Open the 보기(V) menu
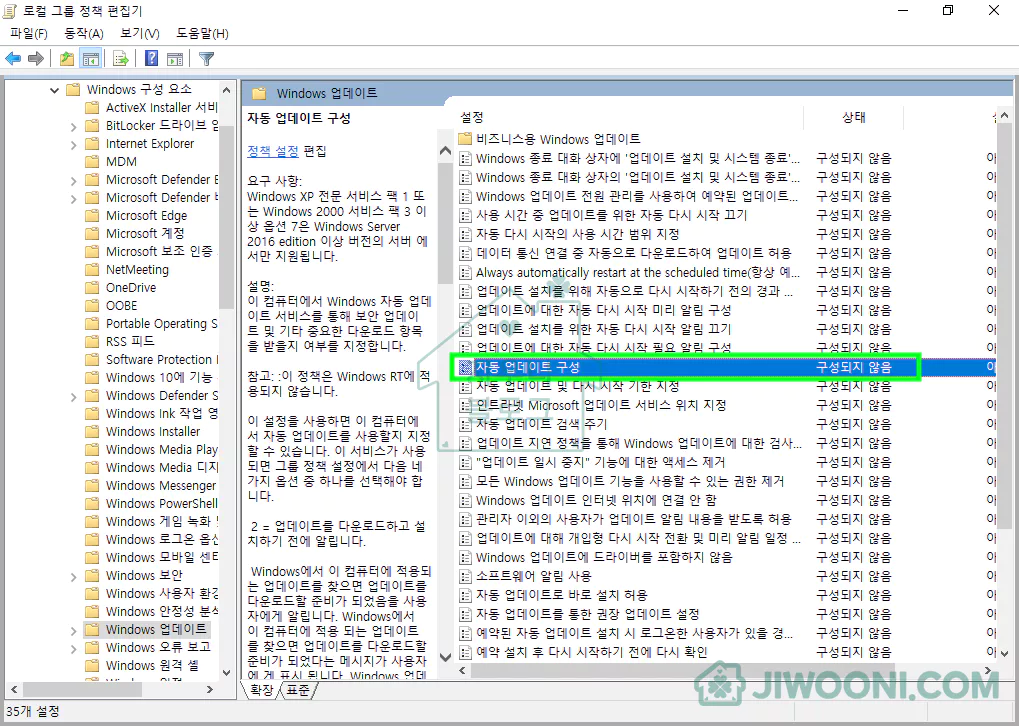 pos(140,33)
